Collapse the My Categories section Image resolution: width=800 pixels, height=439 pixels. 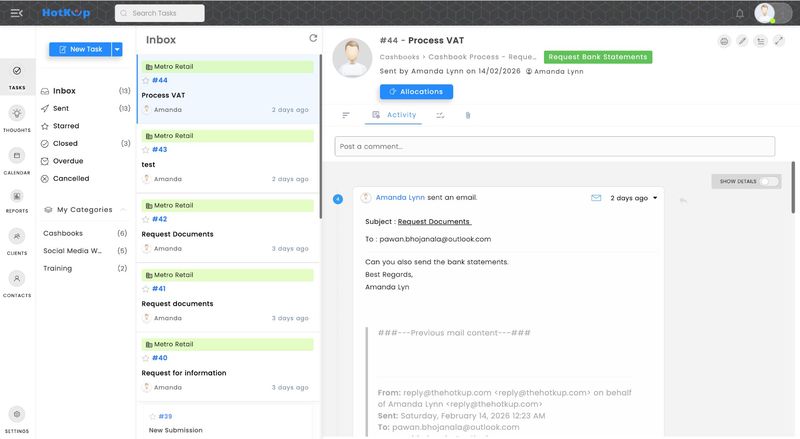[x=123, y=210]
